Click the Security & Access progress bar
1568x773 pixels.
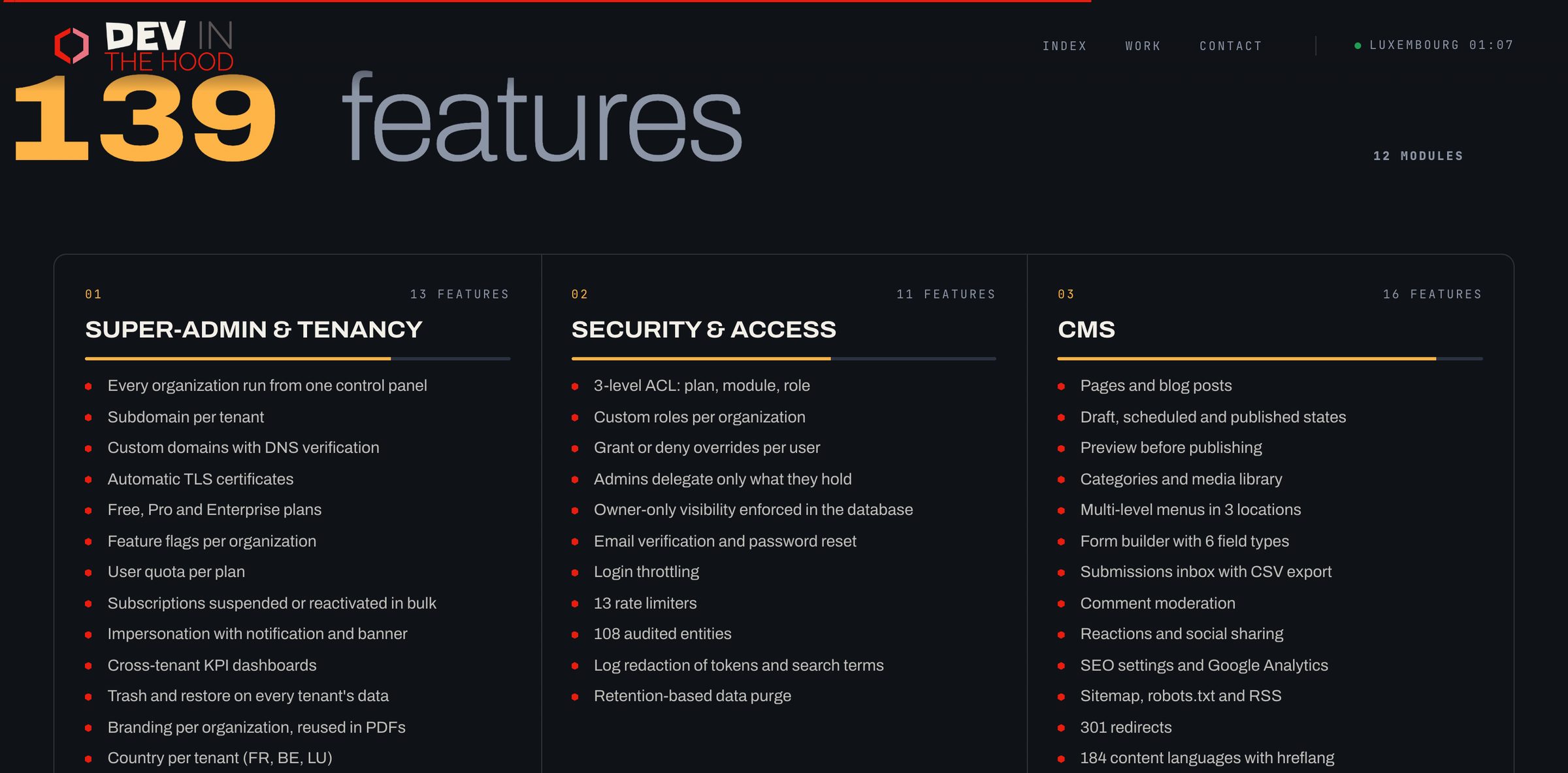coord(783,359)
